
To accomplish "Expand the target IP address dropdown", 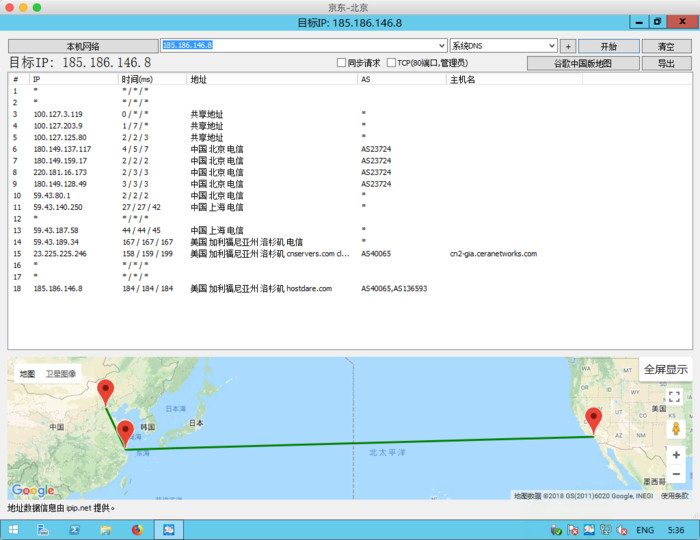I will coord(441,46).
